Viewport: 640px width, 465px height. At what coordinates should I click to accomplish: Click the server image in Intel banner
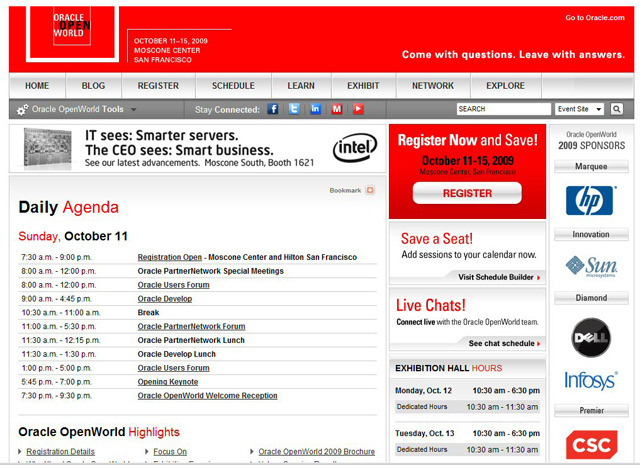(47, 148)
